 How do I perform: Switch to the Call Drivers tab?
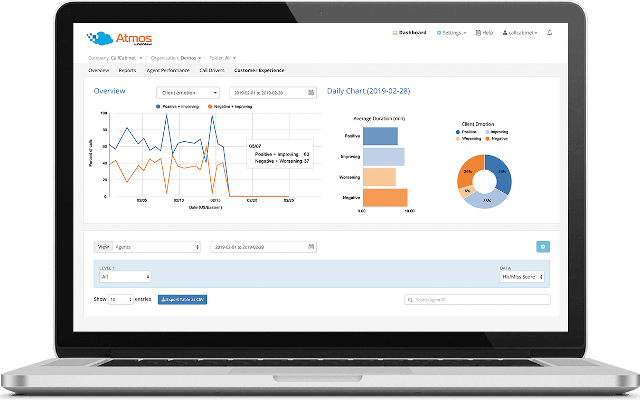[212, 70]
